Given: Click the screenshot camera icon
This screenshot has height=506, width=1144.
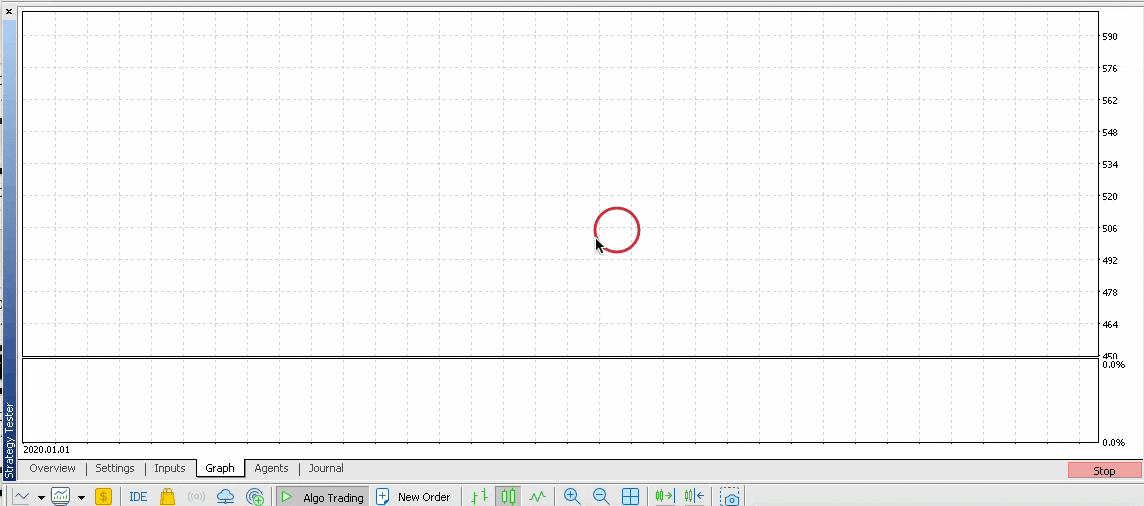Looking at the screenshot, I should [x=730, y=497].
